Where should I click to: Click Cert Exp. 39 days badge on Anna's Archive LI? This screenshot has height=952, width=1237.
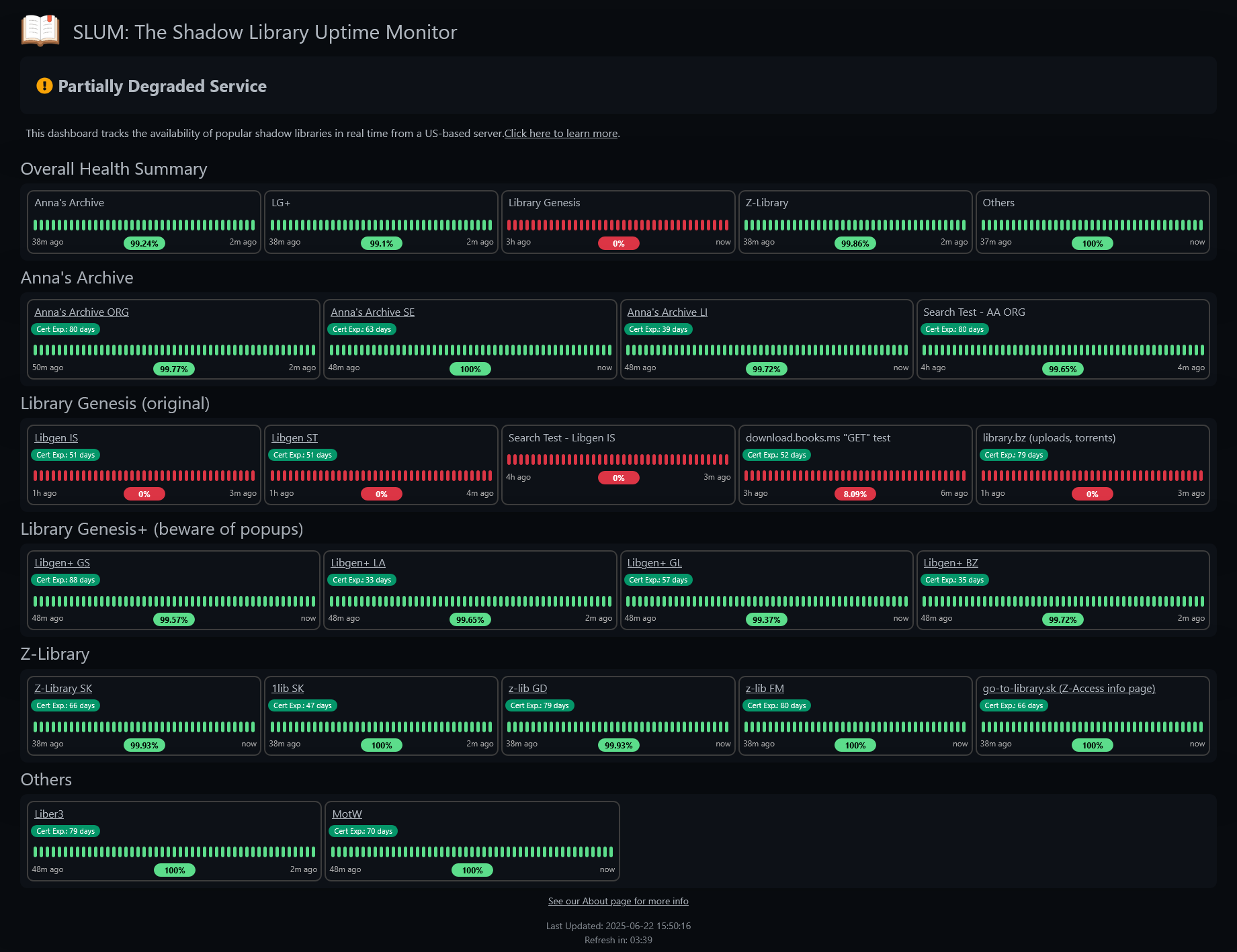click(658, 329)
